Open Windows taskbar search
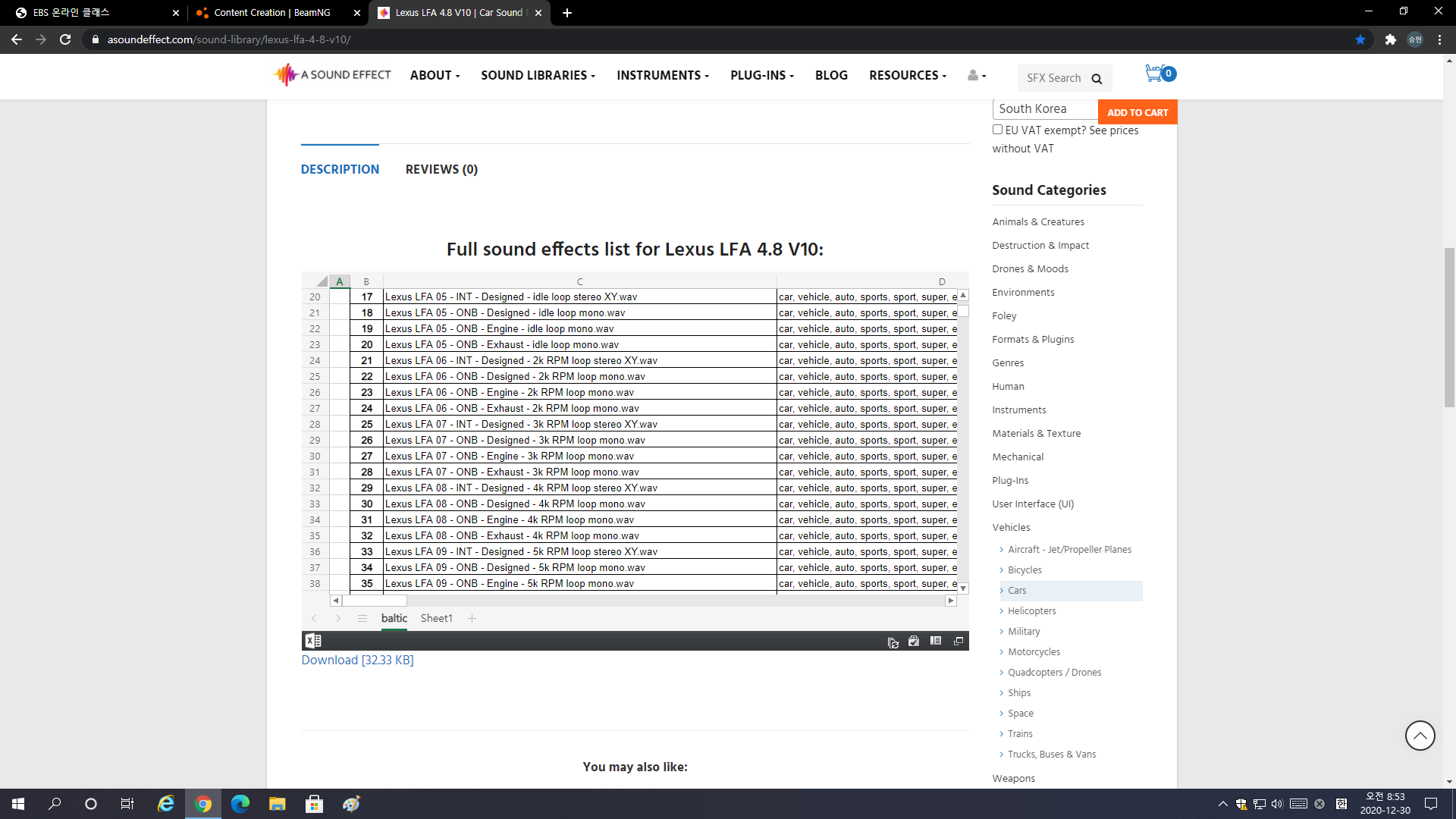Image resolution: width=1456 pixels, height=819 pixels. click(x=55, y=804)
